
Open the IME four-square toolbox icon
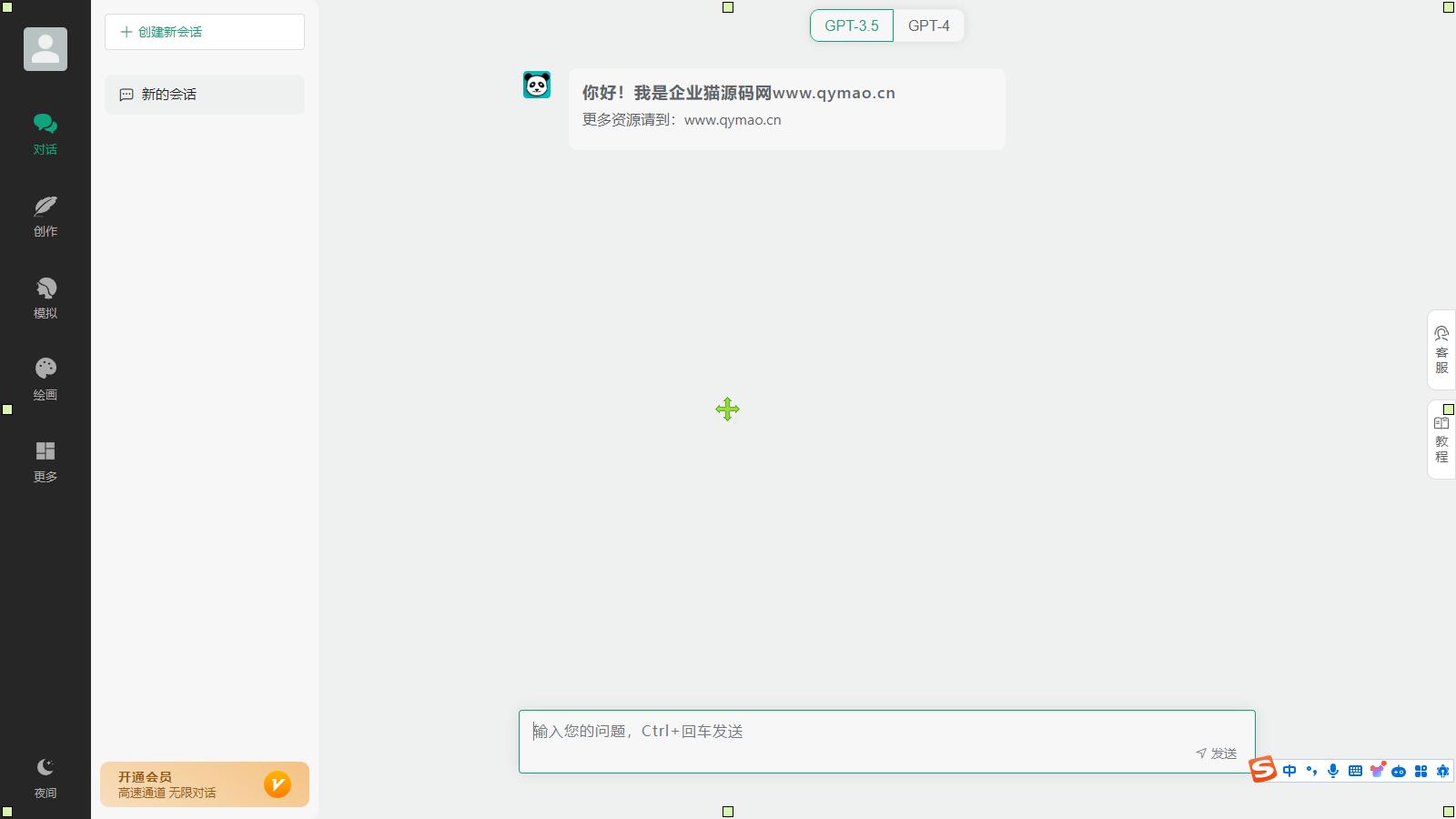[x=1421, y=772]
